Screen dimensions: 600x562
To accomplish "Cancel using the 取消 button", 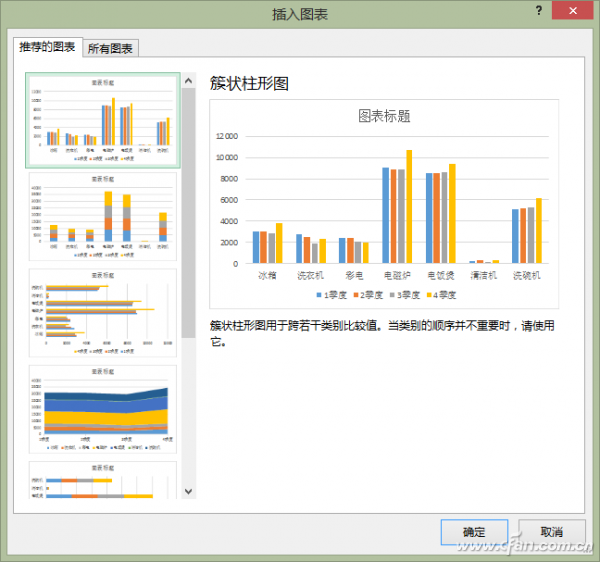I will pyautogui.click(x=551, y=531).
